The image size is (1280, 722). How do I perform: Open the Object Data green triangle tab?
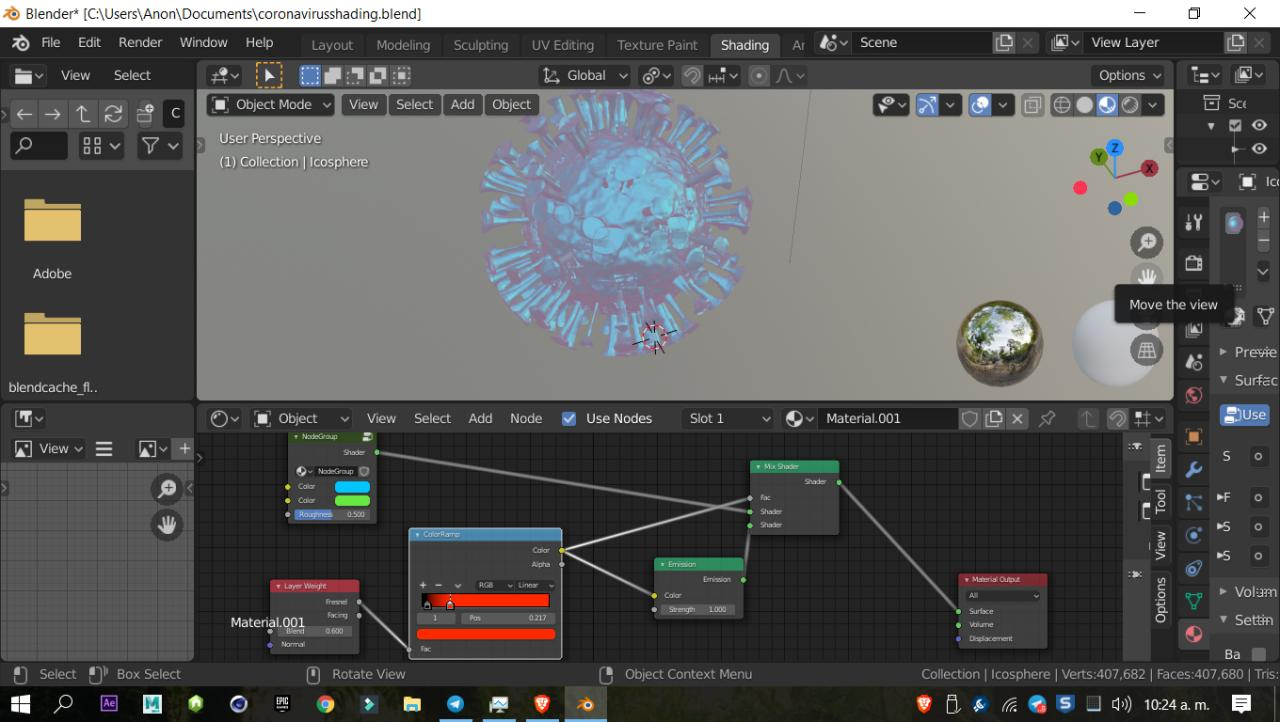pyautogui.click(x=1193, y=601)
